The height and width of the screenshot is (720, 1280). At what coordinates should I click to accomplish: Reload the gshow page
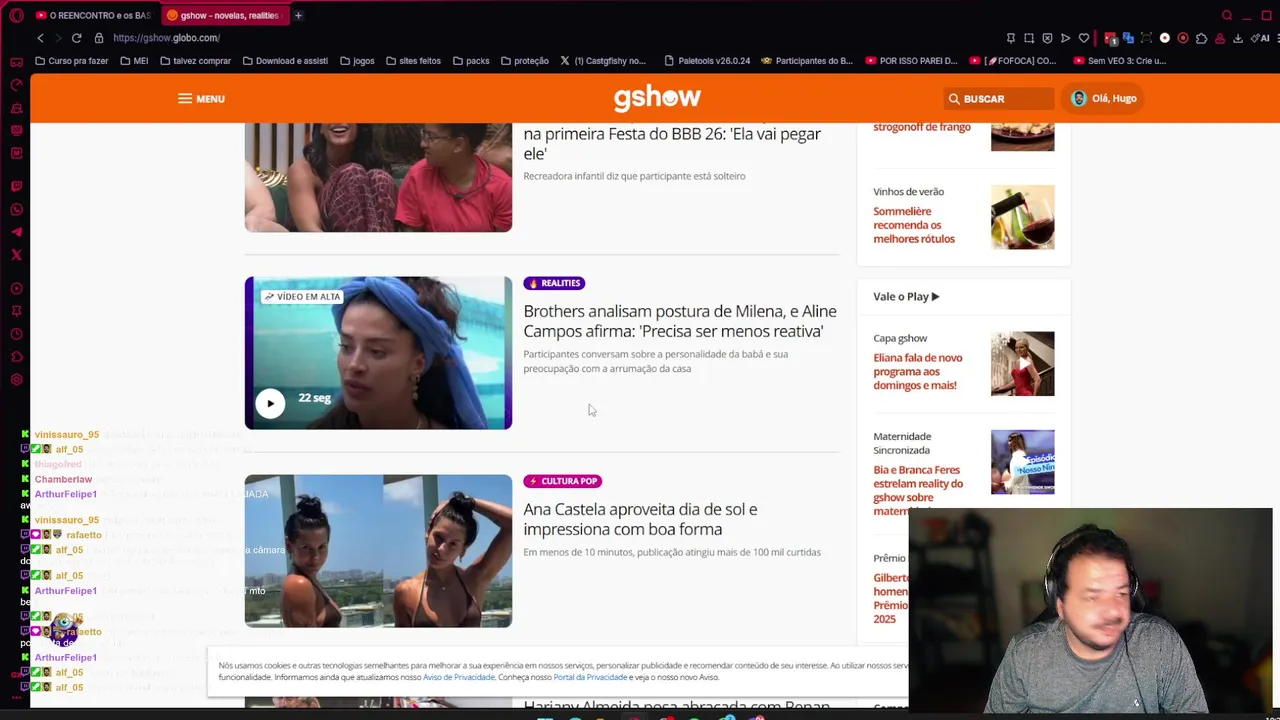click(x=76, y=38)
